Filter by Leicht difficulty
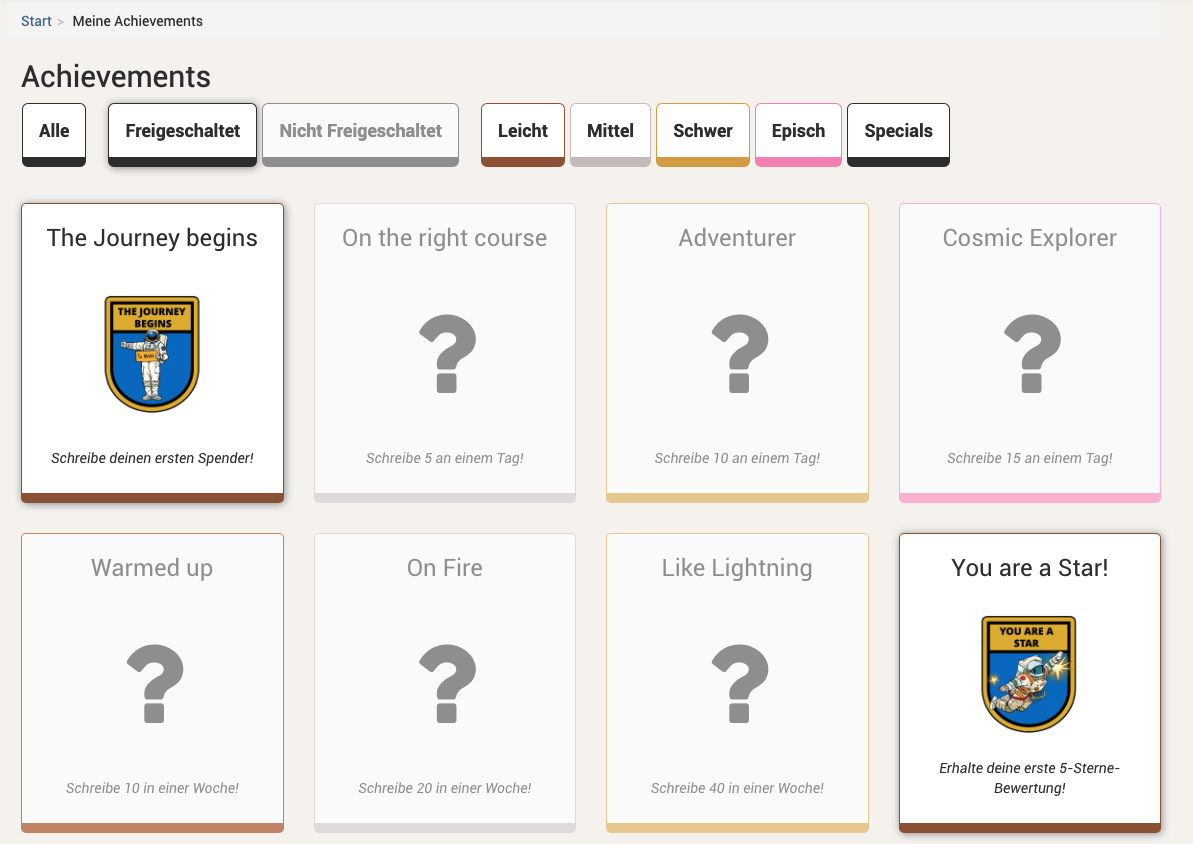The height and width of the screenshot is (844, 1193). (523, 135)
